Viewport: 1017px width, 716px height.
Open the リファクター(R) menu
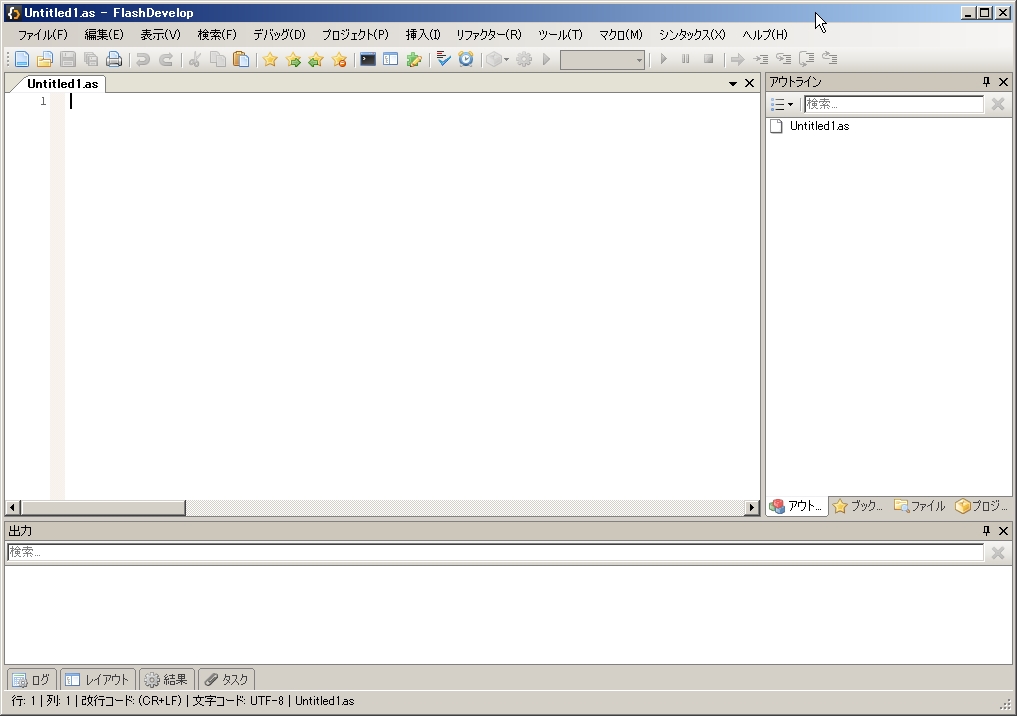(x=488, y=35)
